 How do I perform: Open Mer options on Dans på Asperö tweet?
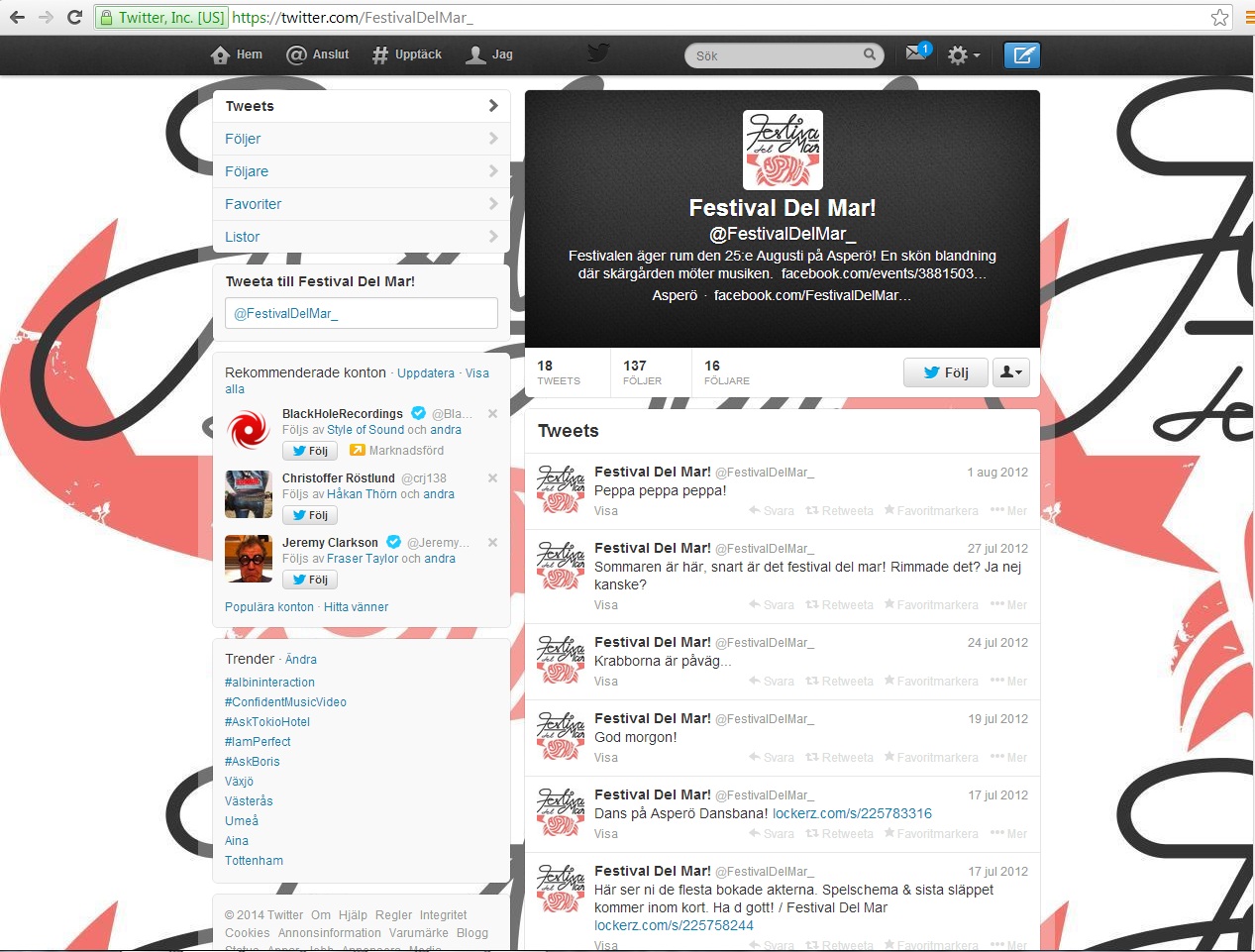tap(1008, 834)
